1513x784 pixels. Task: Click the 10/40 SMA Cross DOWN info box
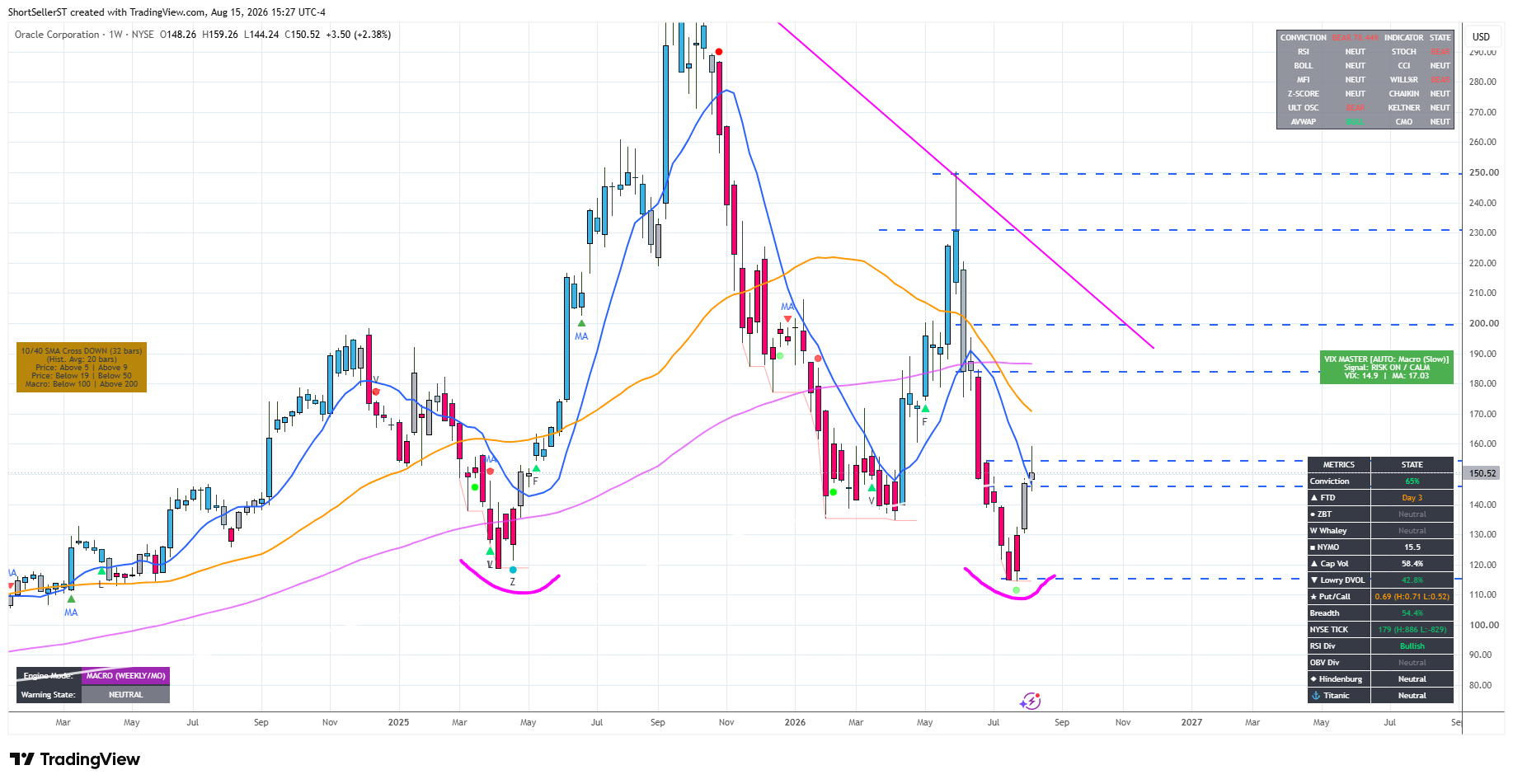82,368
